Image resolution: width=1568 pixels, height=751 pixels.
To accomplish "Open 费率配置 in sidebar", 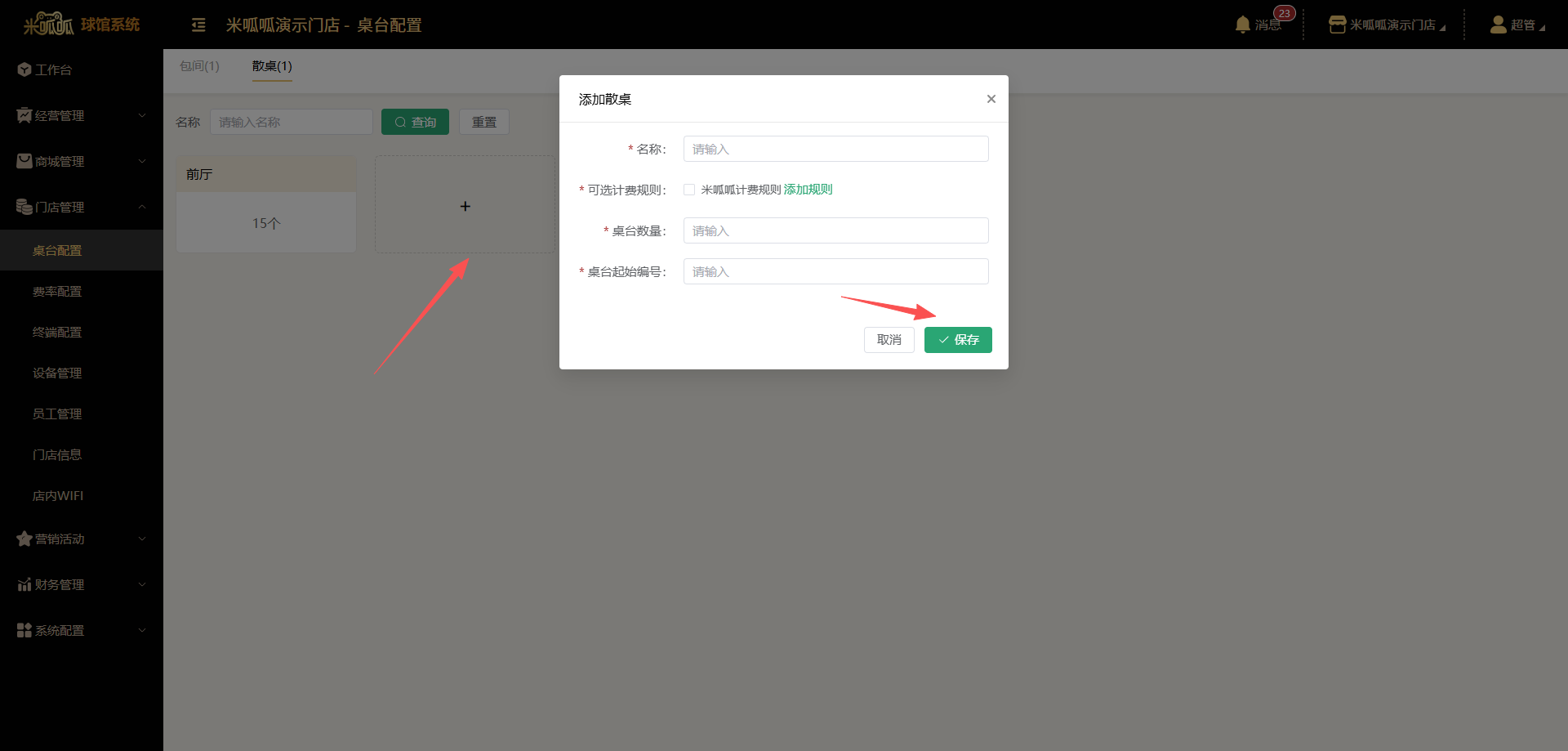I will pos(57,292).
